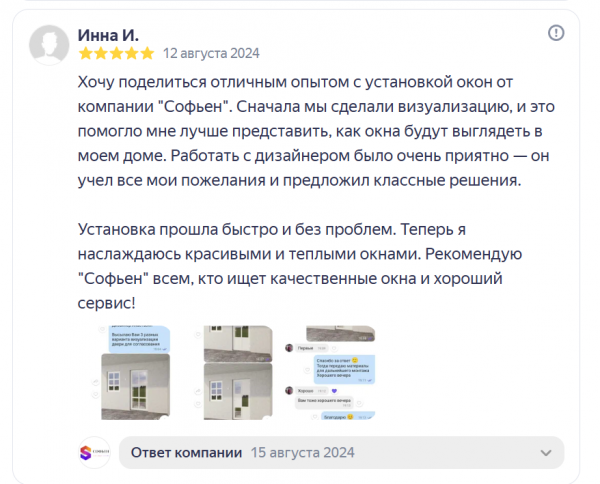Expand the company reply chevron
600x484 pixels.
(x=544, y=452)
